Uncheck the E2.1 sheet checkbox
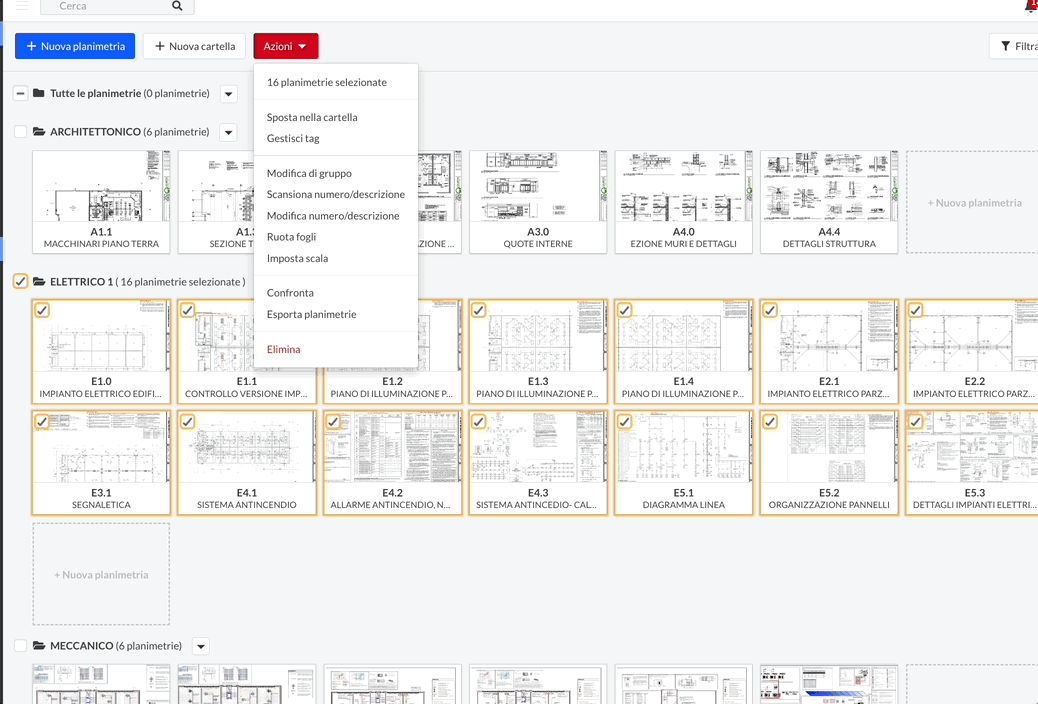This screenshot has height=704, width=1038. (770, 310)
